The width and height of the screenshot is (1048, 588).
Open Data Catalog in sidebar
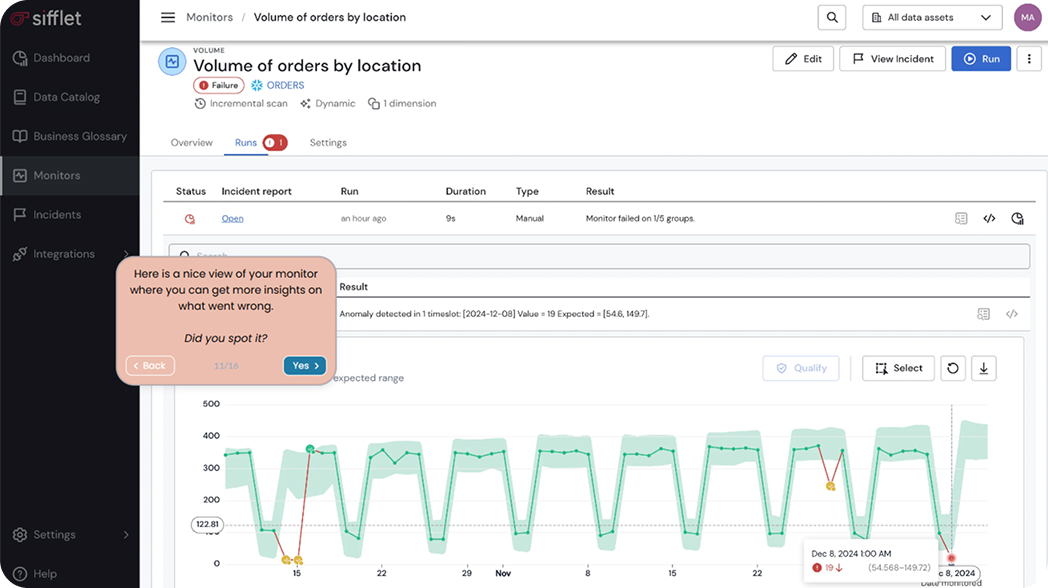(x=57, y=97)
